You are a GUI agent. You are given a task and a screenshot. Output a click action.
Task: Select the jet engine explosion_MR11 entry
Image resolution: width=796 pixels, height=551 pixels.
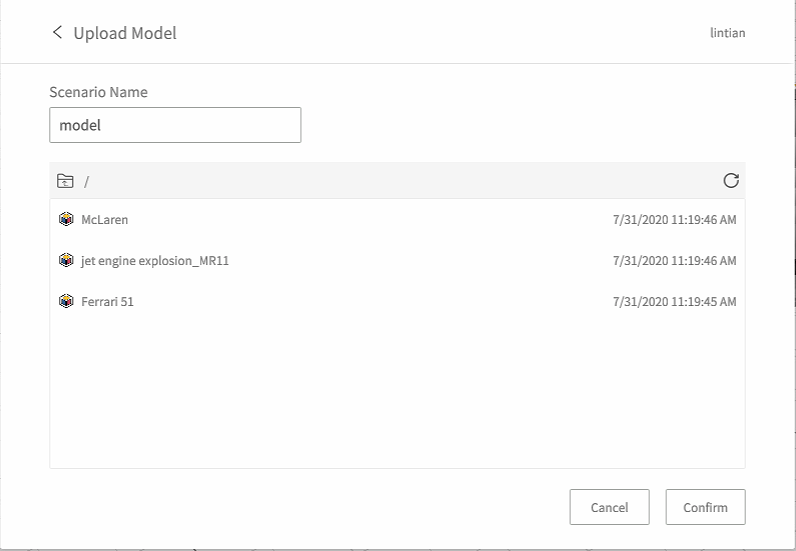[397, 261]
